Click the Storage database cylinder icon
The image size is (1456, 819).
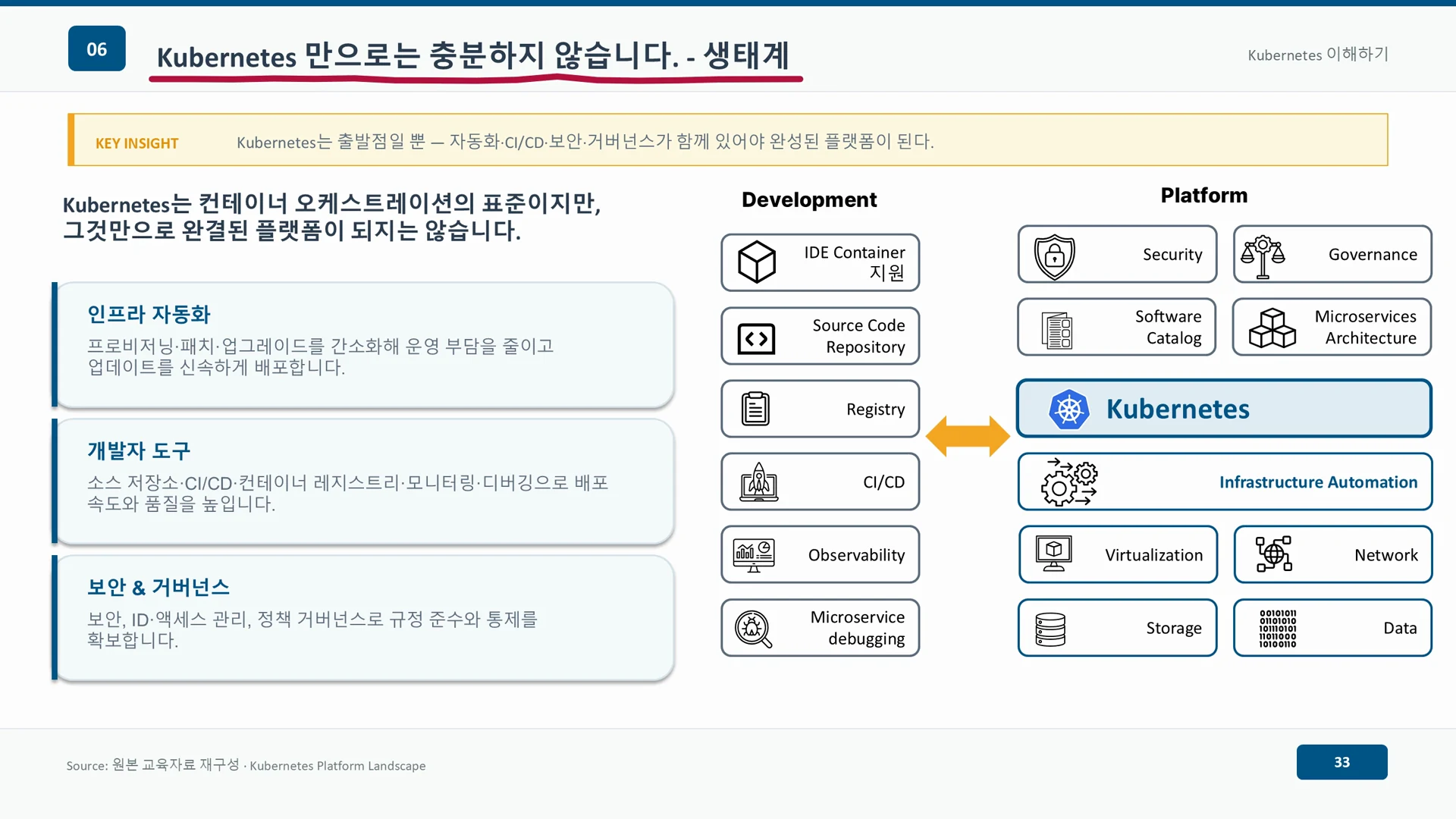point(1050,629)
